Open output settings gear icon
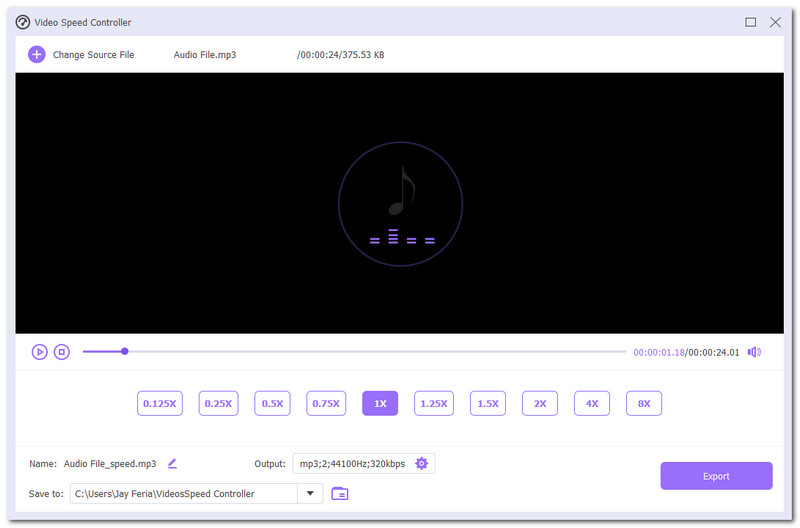This screenshot has height=528, width=800. coord(421,463)
